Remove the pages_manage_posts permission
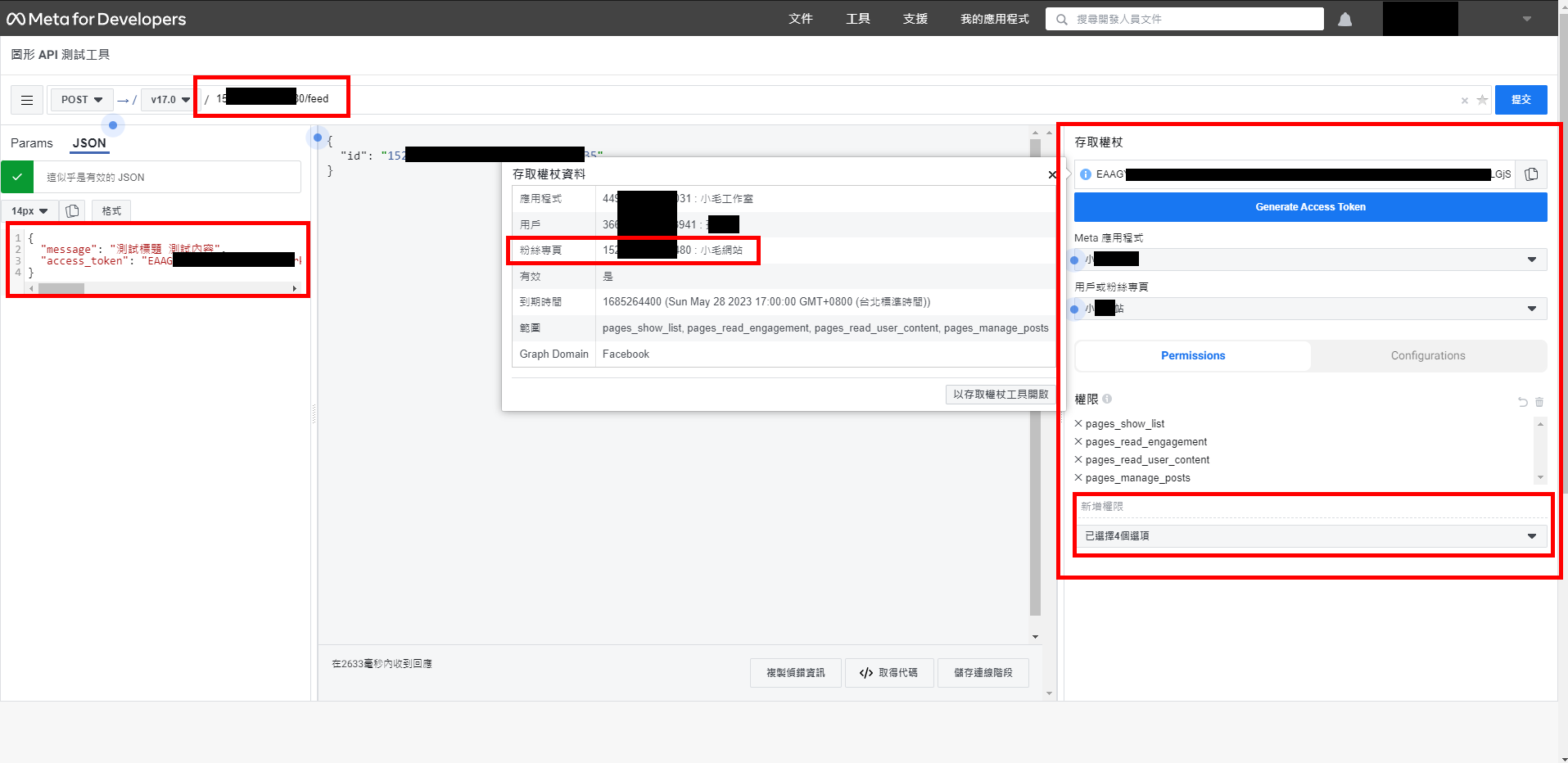 click(1078, 477)
